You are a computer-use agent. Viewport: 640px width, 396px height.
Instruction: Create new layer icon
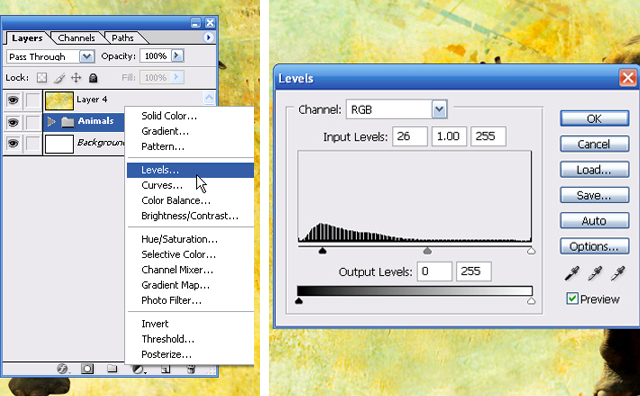point(165,369)
